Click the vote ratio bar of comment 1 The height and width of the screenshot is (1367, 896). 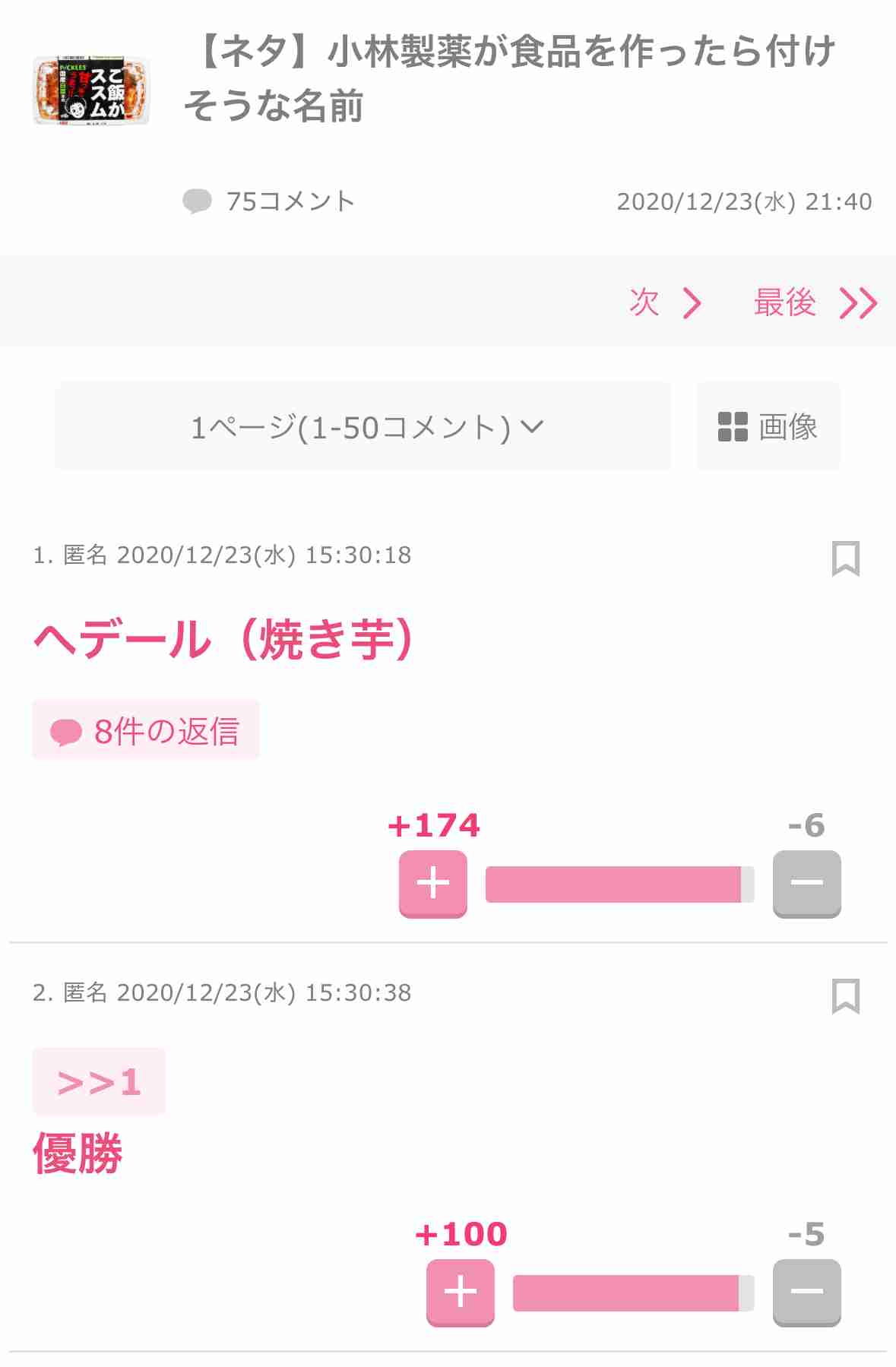(619, 884)
